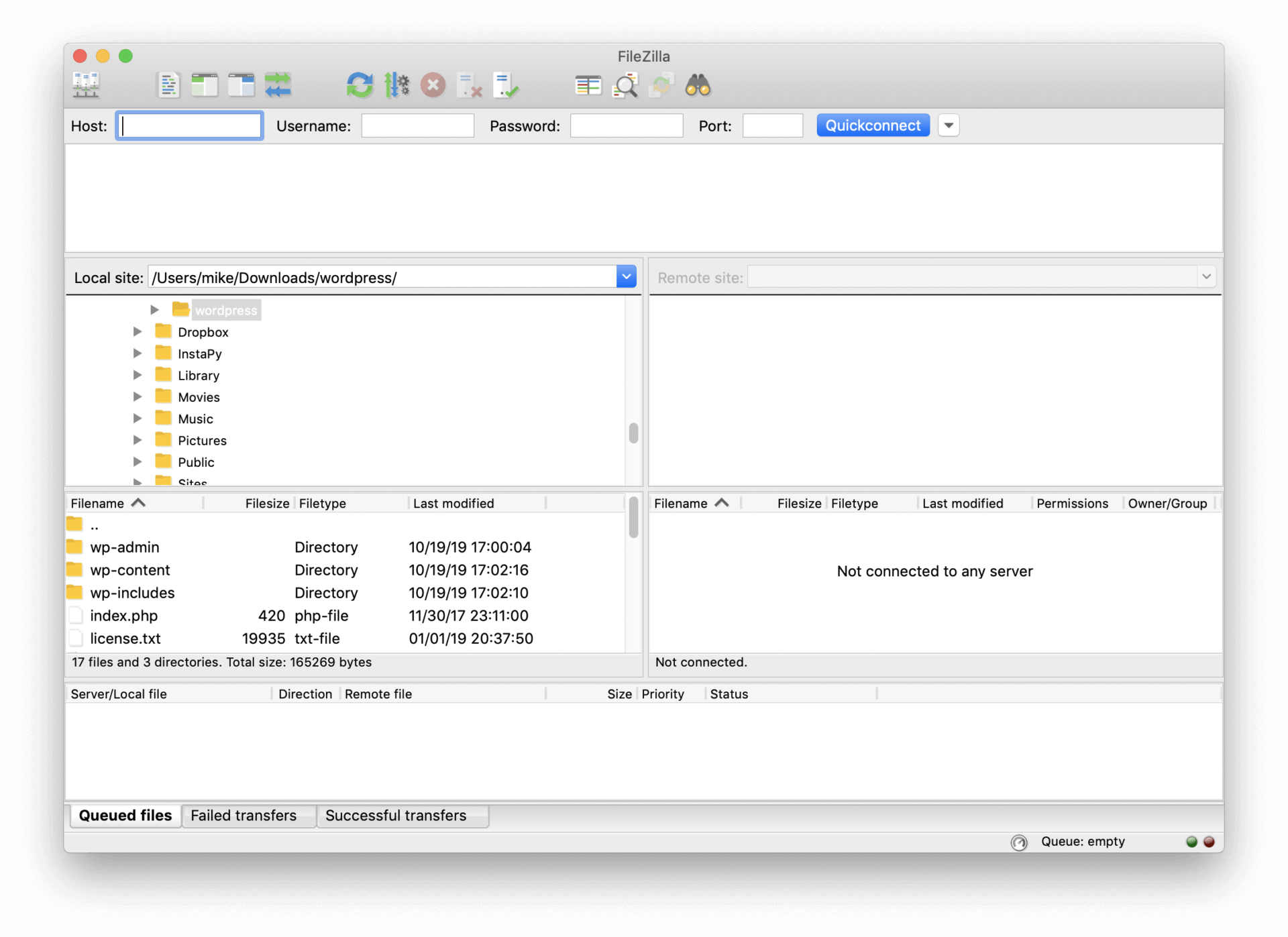The height and width of the screenshot is (937, 1288).
Task: Select the license.txt file icon
Action: click(x=75, y=638)
